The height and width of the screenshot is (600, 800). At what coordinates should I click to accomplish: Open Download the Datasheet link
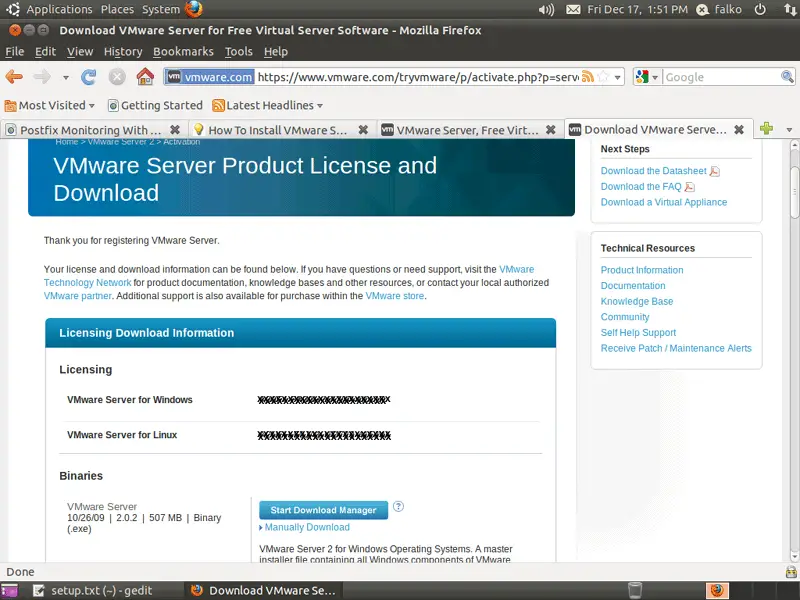tap(654, 171)
